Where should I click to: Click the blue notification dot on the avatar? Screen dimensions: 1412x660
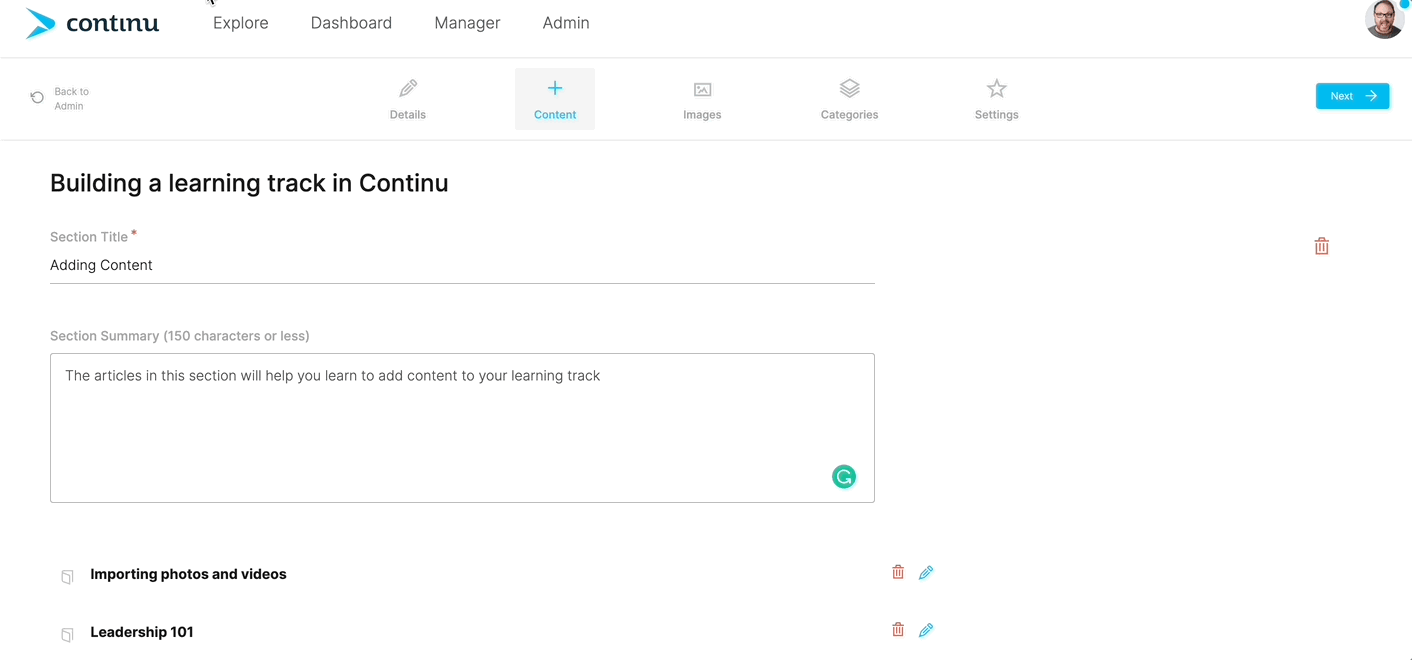coord(1404,4)
